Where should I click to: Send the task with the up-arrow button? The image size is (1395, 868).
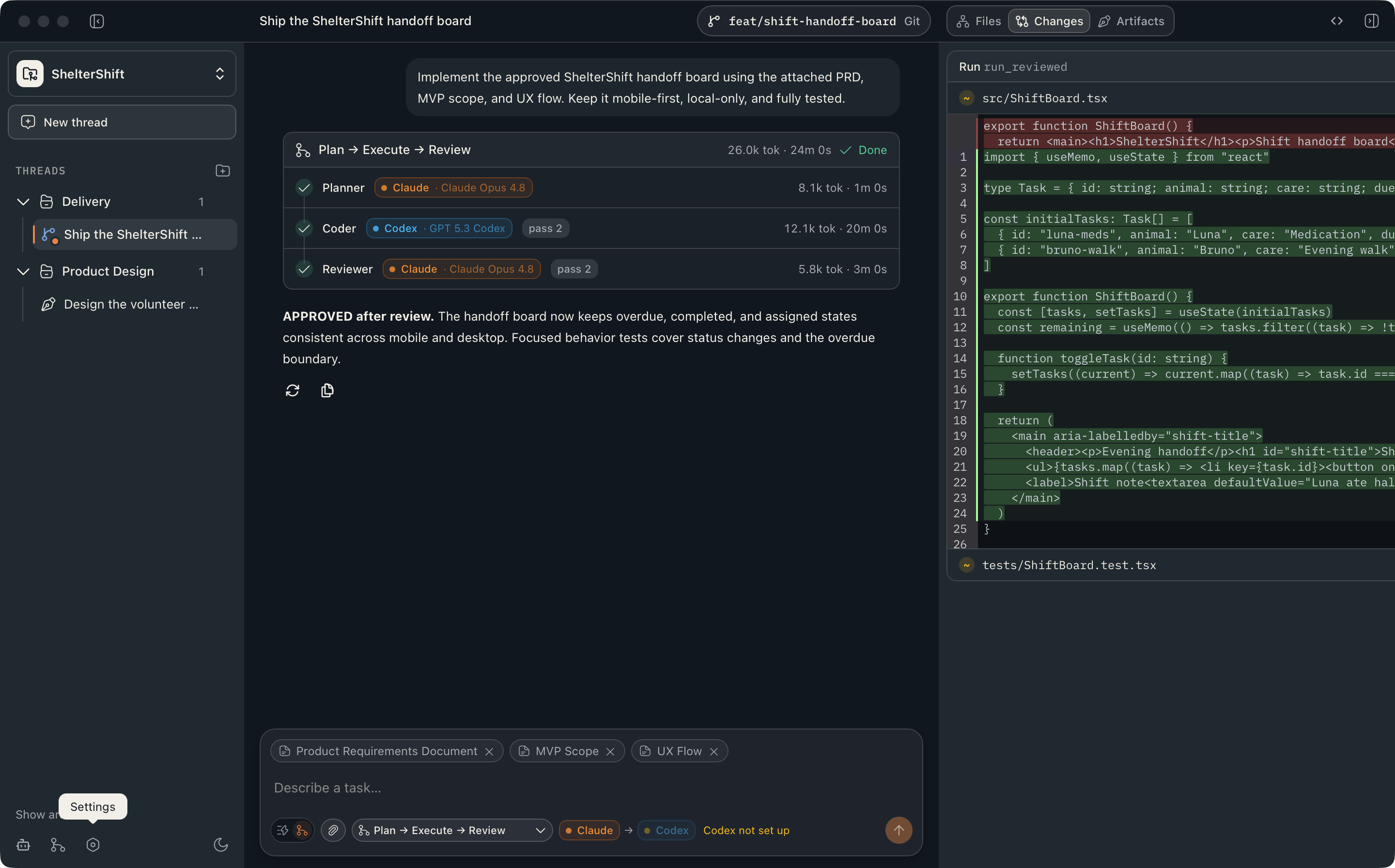(899, 830)
